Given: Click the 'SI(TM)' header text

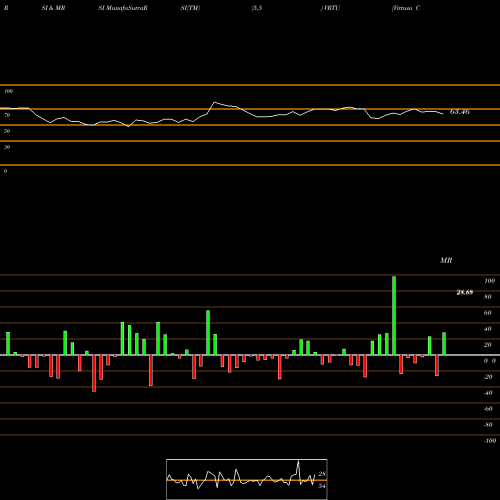Looking at the screenshot, I should 190,8.
